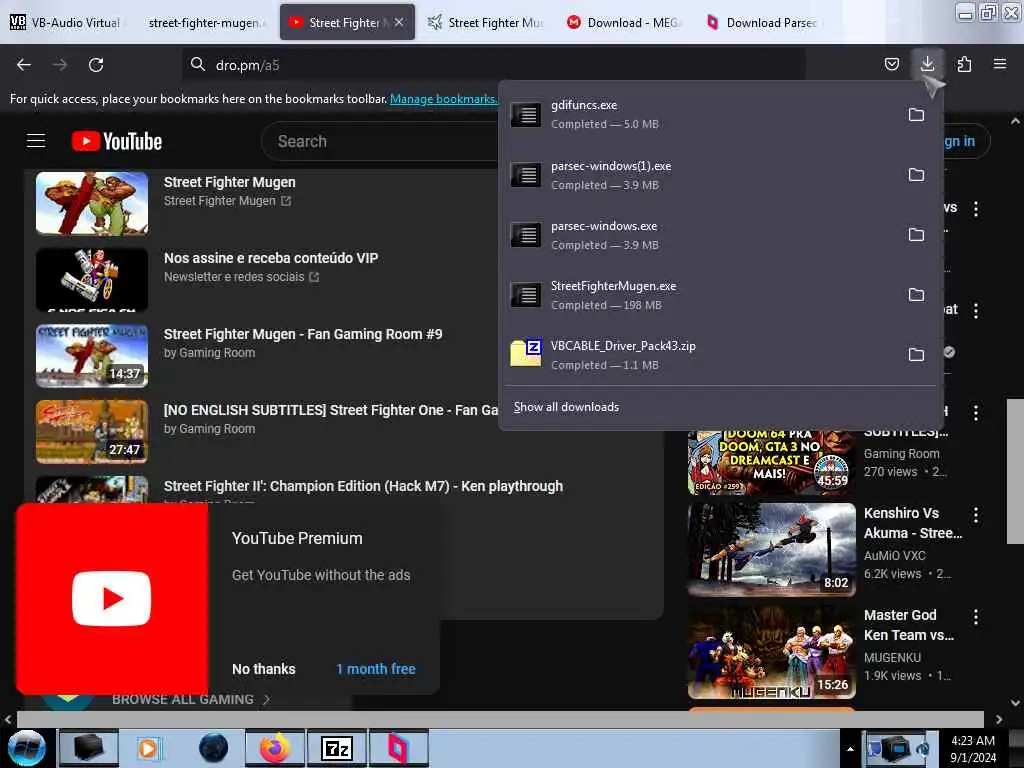Image resolution: width=1024 pixels, height=768 pixels.
Task: Open the Firefox application menu
Action: [999, 64]
